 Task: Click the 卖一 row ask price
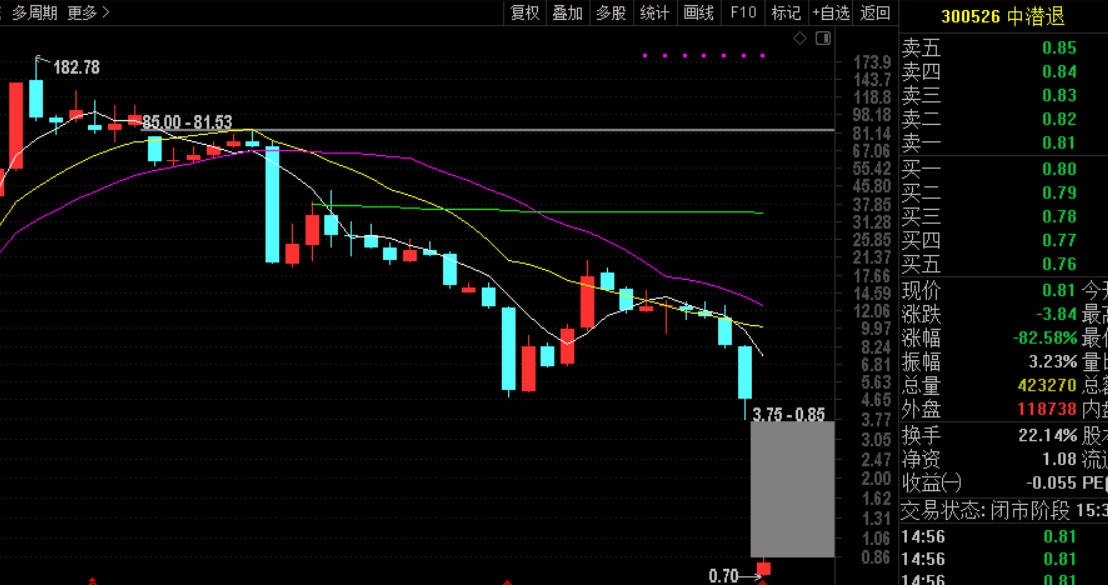click(x=1059, y=143)
